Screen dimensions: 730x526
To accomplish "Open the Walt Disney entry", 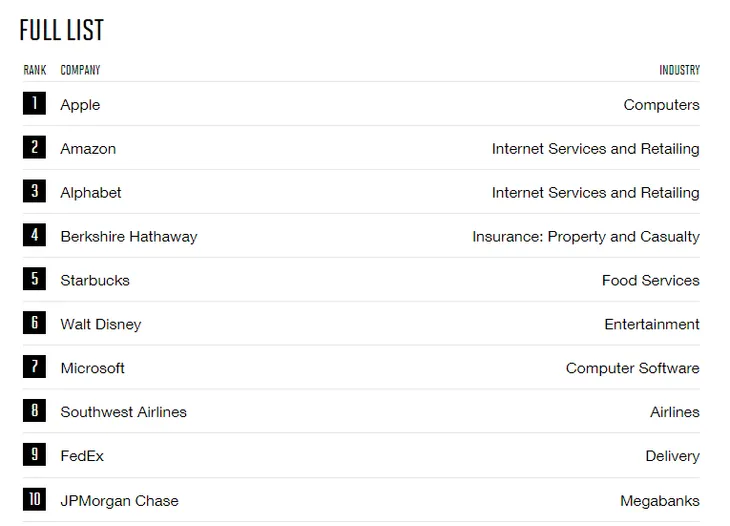I will click(101, 324).
